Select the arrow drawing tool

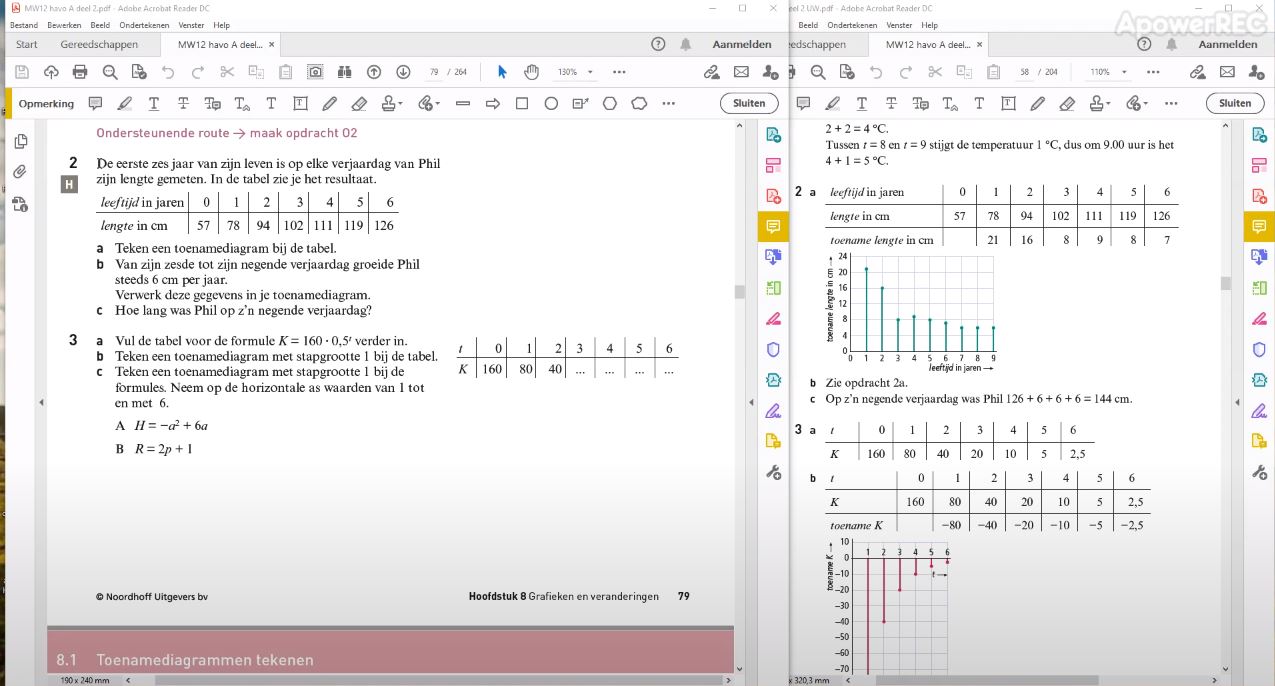pyautogui.click(x=492, y=103)
